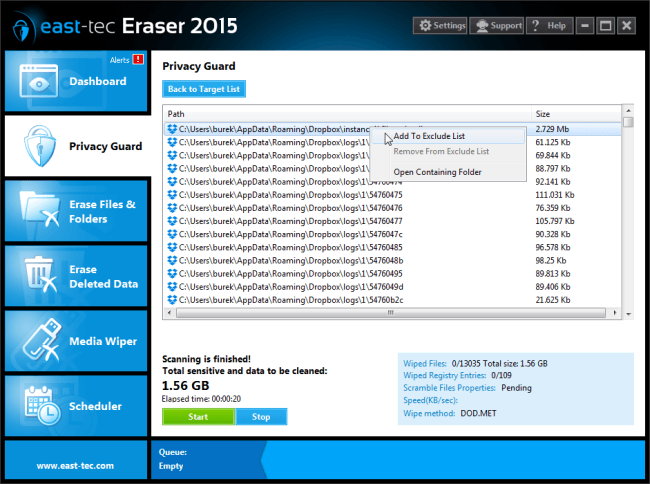Click the Support headset icon
650x484 pixels.
[482, 26]
